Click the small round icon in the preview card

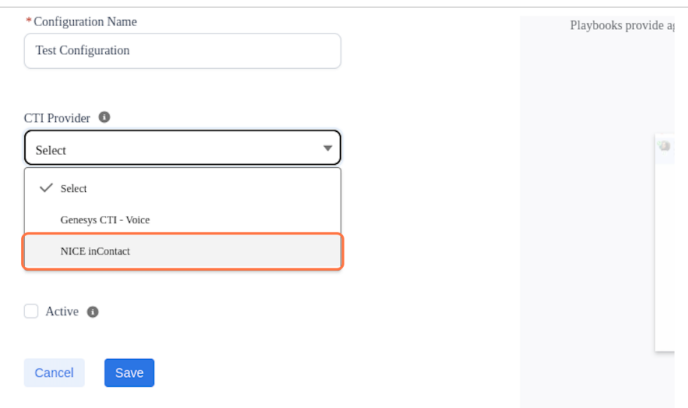[664, 146]
